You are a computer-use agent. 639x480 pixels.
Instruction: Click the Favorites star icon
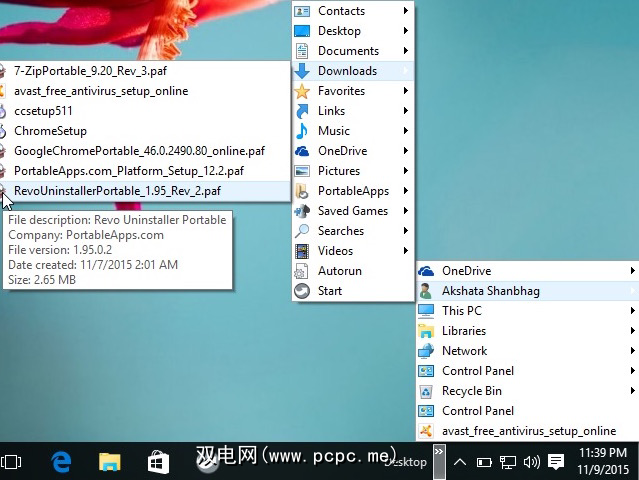click(x=302, y=91)
